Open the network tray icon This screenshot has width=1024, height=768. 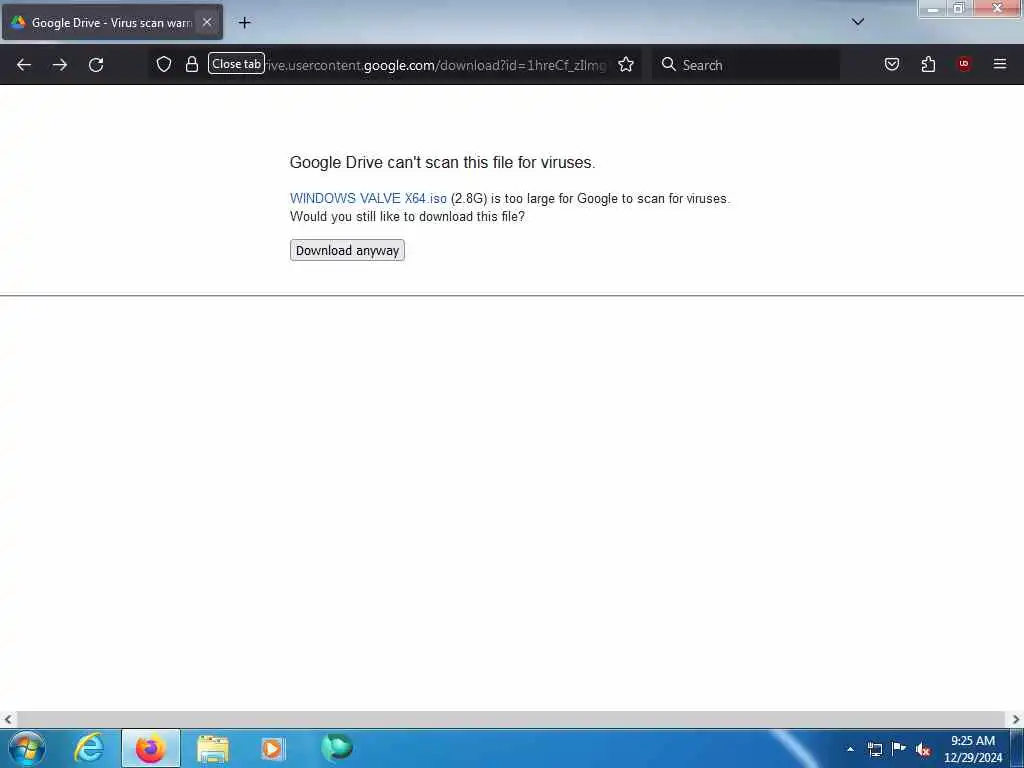[874, 749]
